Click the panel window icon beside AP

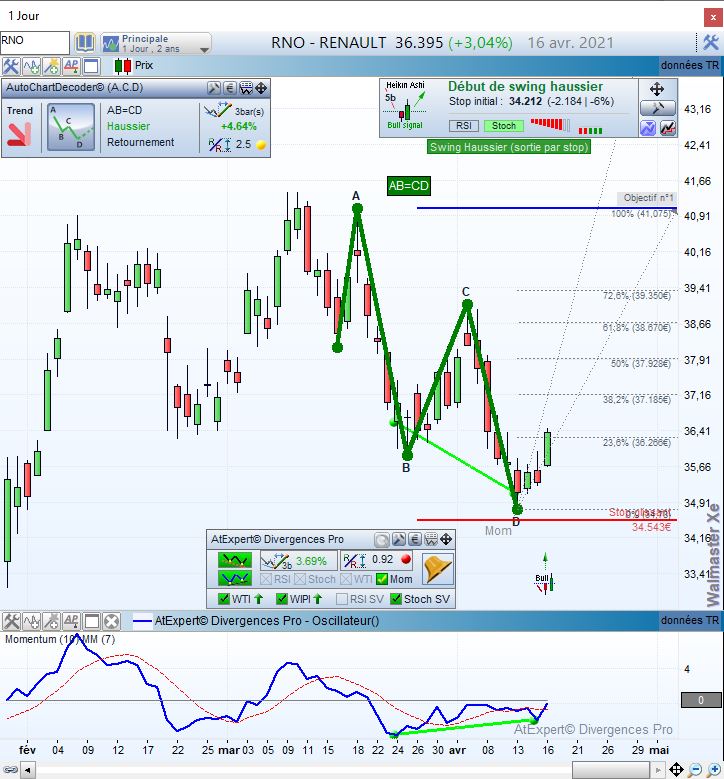[91, 66]
